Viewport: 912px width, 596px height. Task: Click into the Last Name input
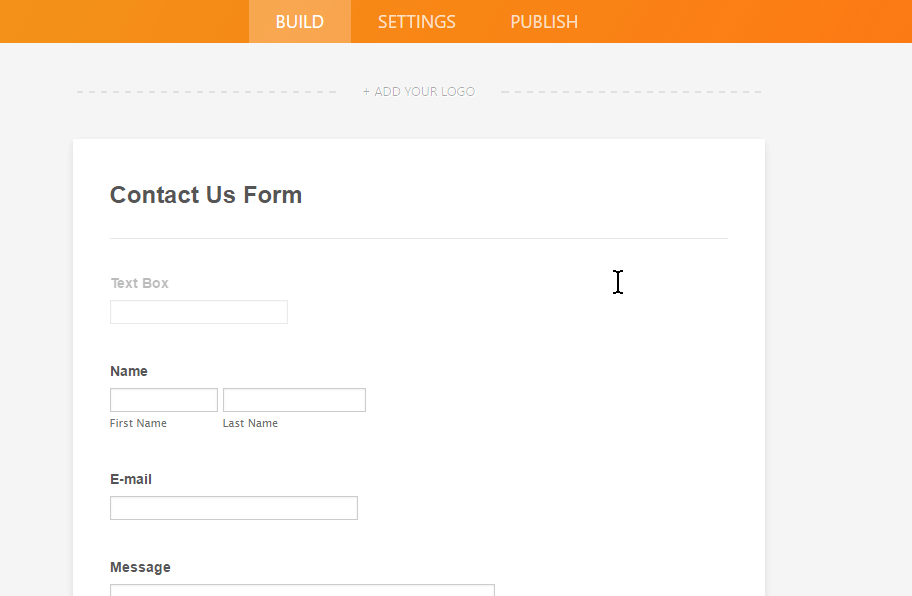[x=294, y=400]
